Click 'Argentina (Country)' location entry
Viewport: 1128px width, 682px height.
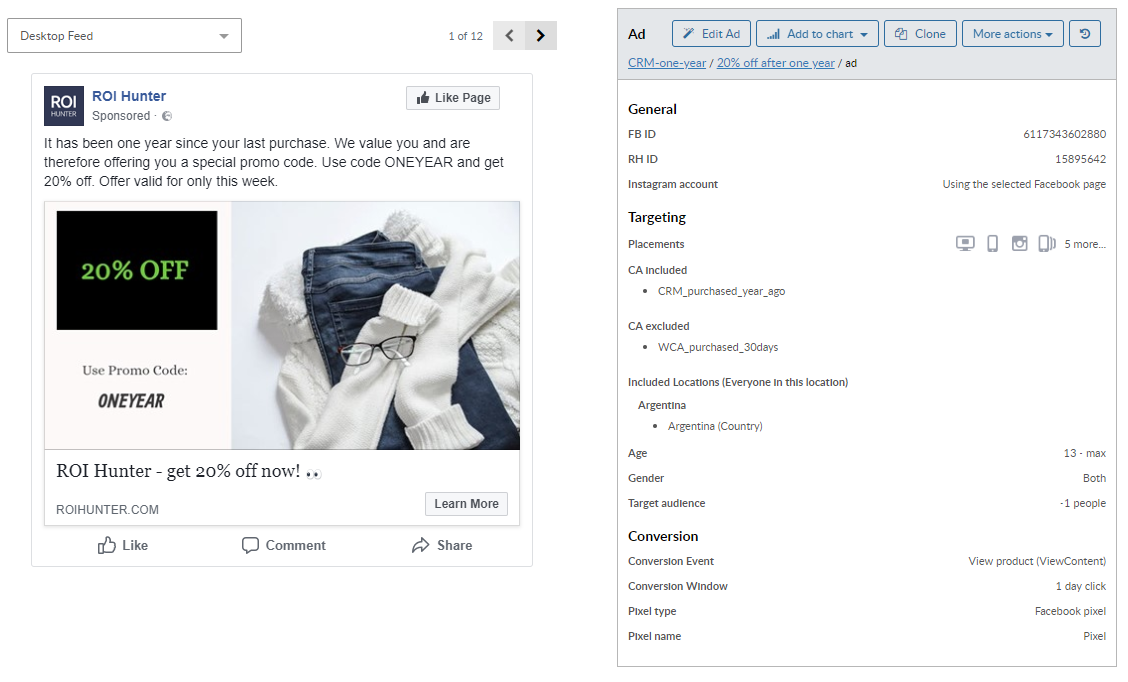715,427
